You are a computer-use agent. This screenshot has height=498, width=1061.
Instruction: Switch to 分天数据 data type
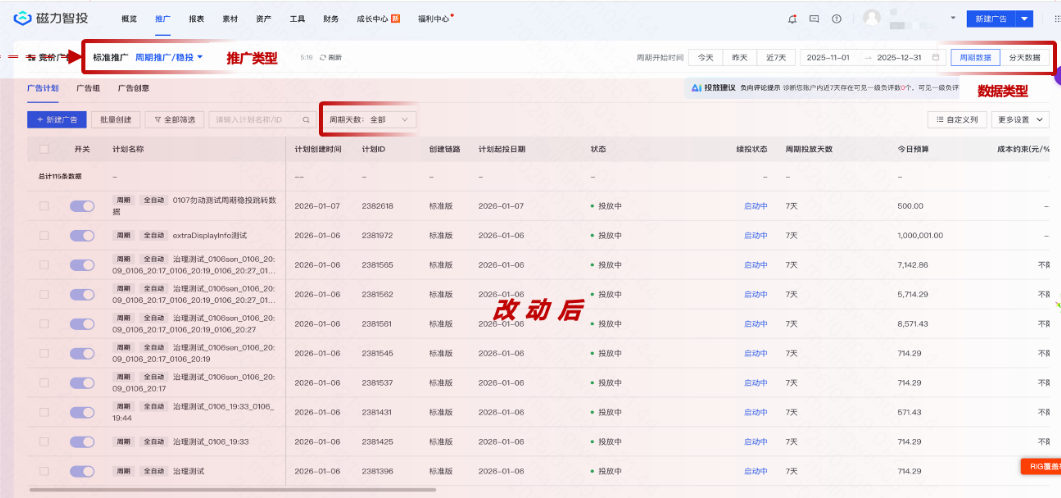click(1025, 58)
